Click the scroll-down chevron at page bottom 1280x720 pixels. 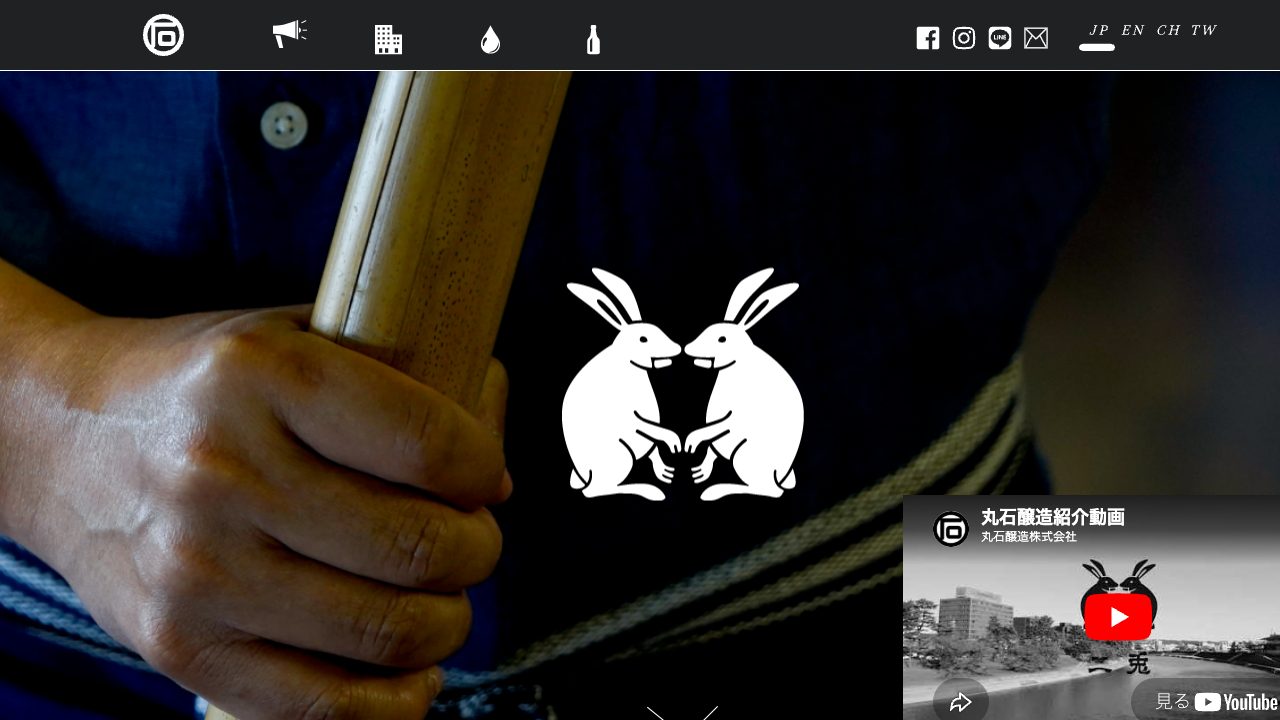click(682, 713)
